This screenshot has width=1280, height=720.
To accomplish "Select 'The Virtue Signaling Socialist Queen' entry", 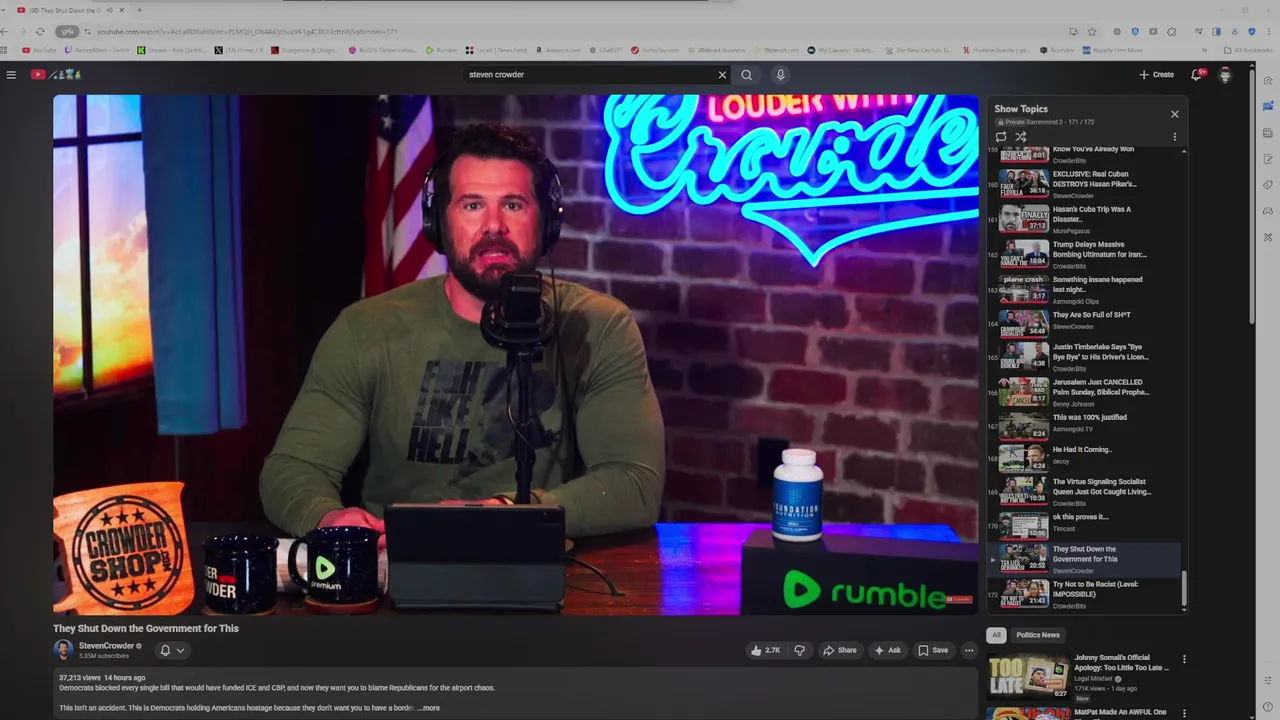I will coord(1086,492).
